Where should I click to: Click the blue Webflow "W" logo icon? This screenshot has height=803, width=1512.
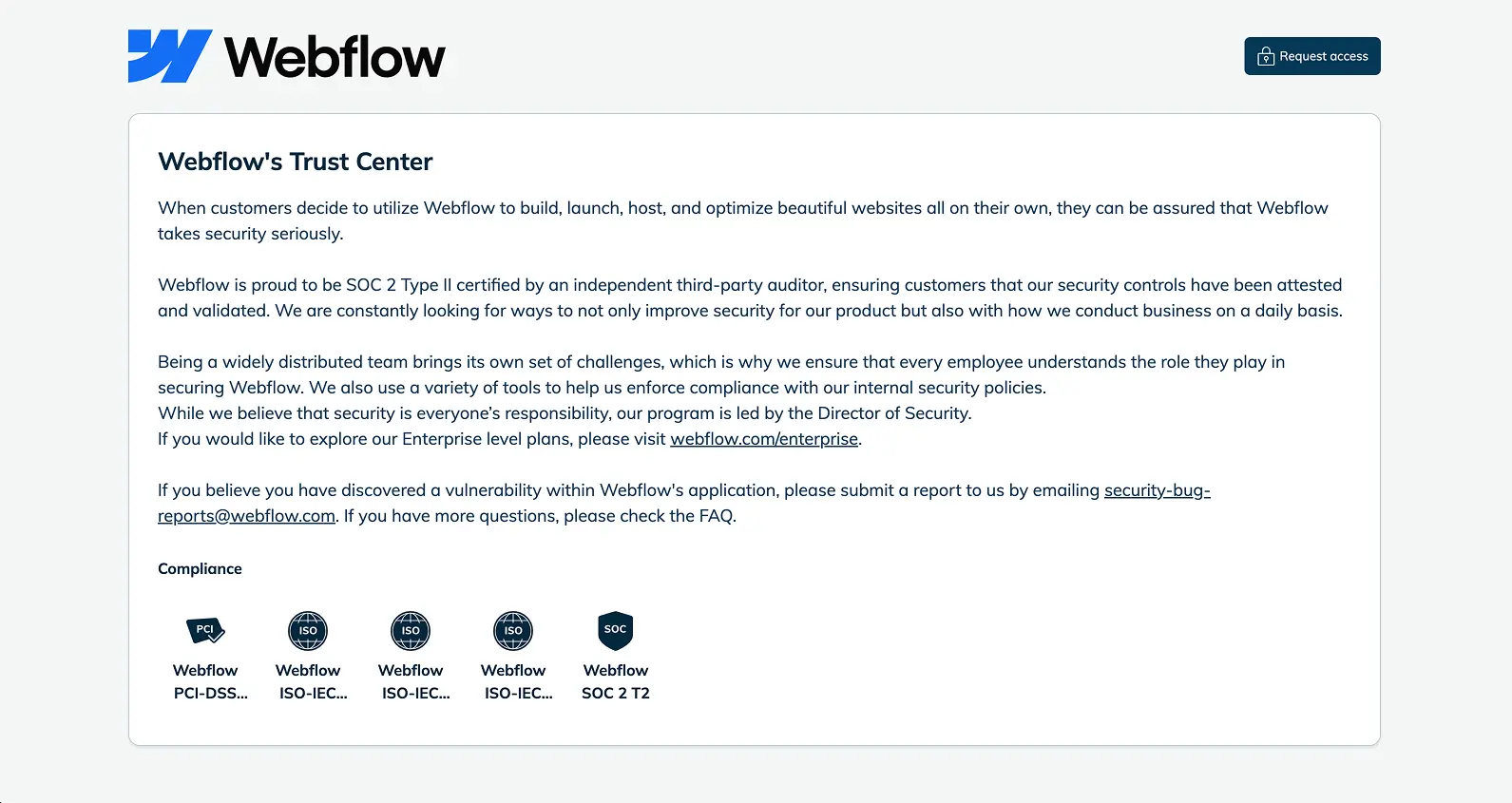pos(167,56)
